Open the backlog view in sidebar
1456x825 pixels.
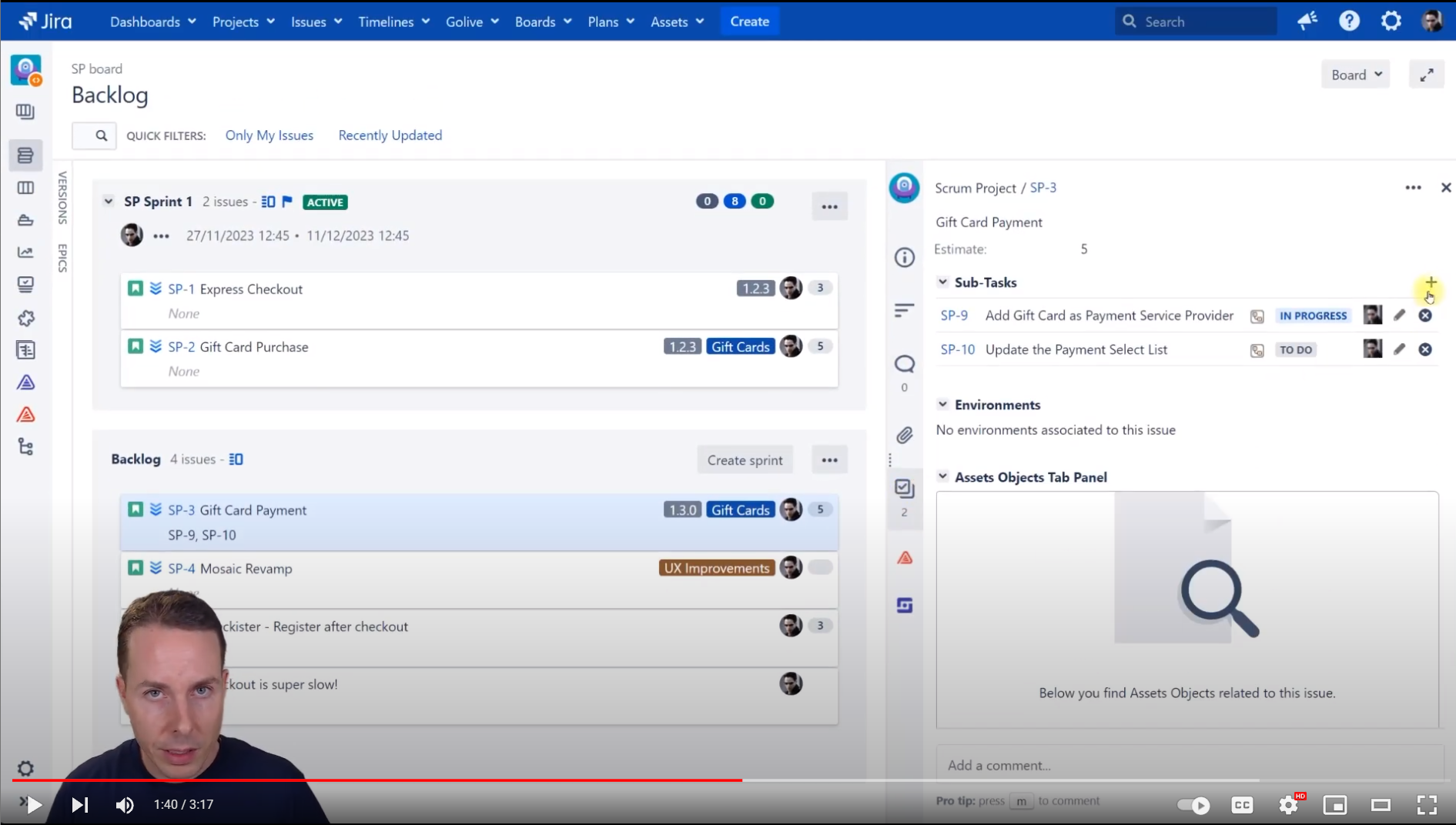click(x=25, y=155)
